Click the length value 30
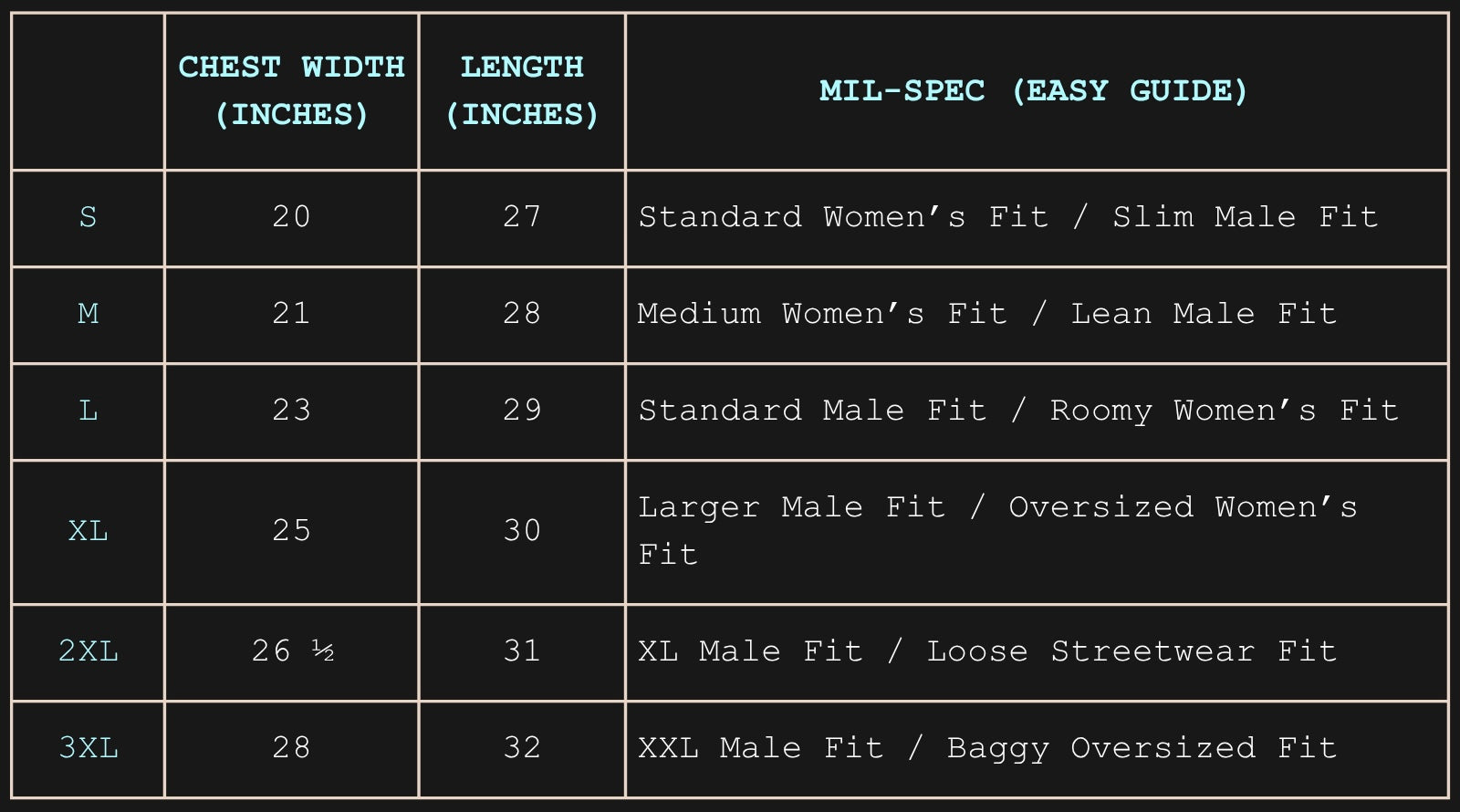Screen dimensions: 1460x812 click(522, 530)
